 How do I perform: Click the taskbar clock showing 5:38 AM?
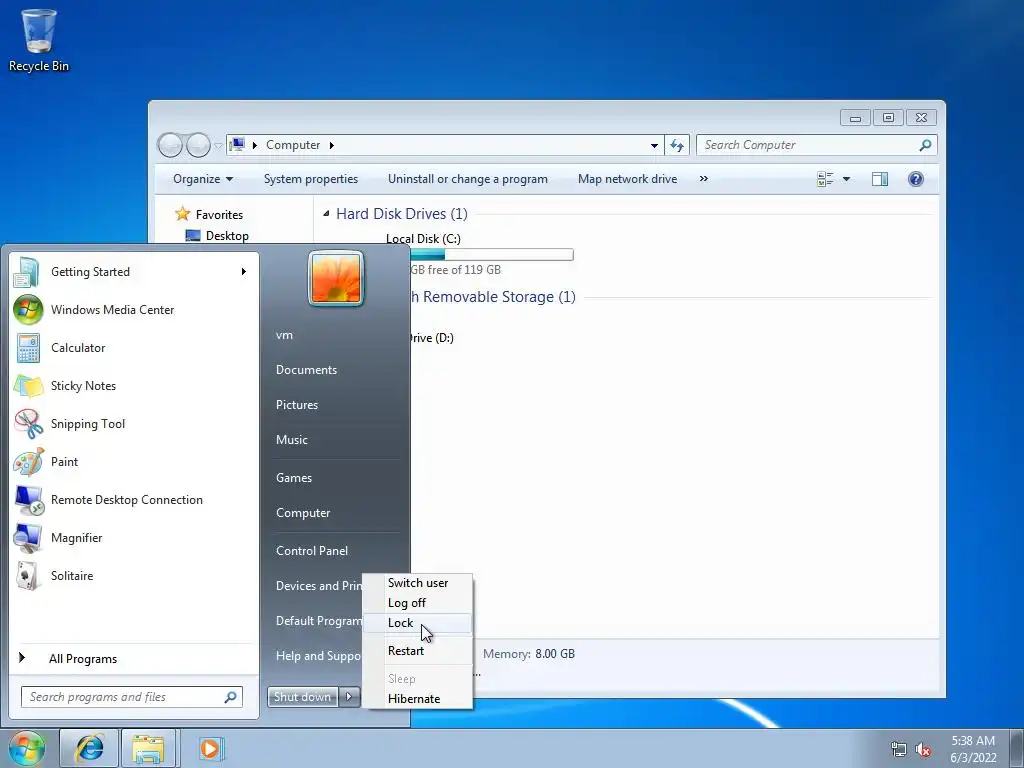(973, 749)
